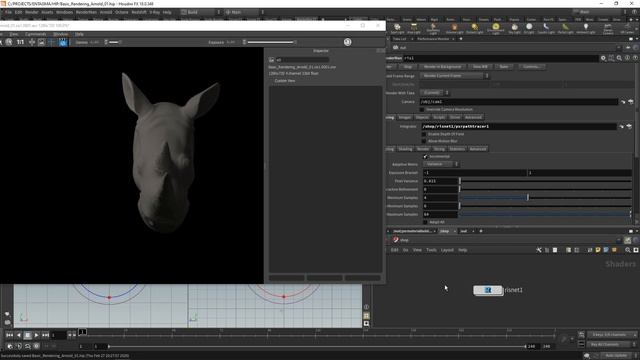Image resolution: width=640 pixels, height=360 pixels.
Task: Select the Portal Light shelf tool
Action: point(565,28)
